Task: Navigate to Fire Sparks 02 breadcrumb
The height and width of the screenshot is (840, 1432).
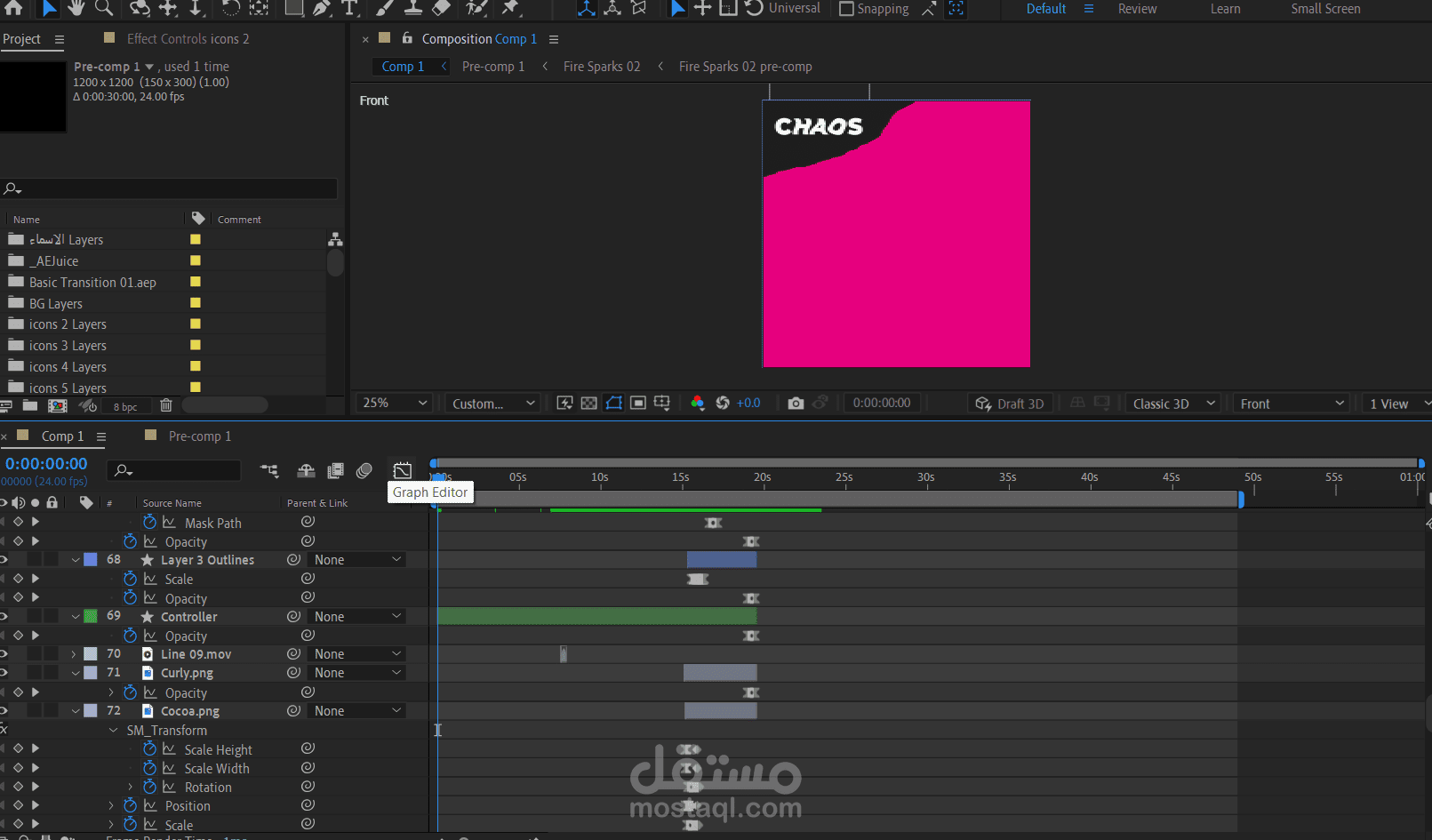Action: (602, 67)
